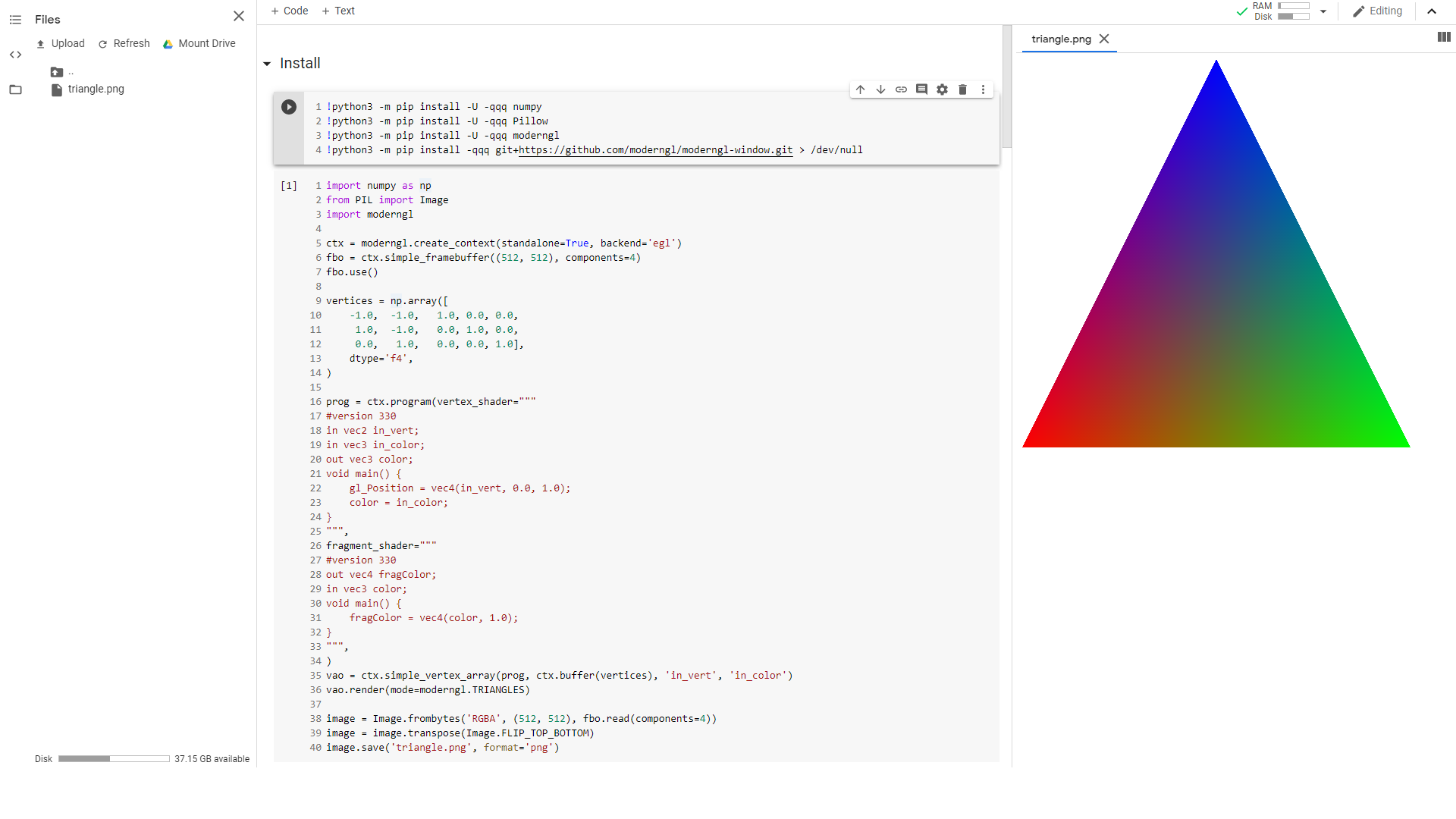1456x819 pixels.
Task: Open the code snippets panel icon
Action: (x=15, y=55)
